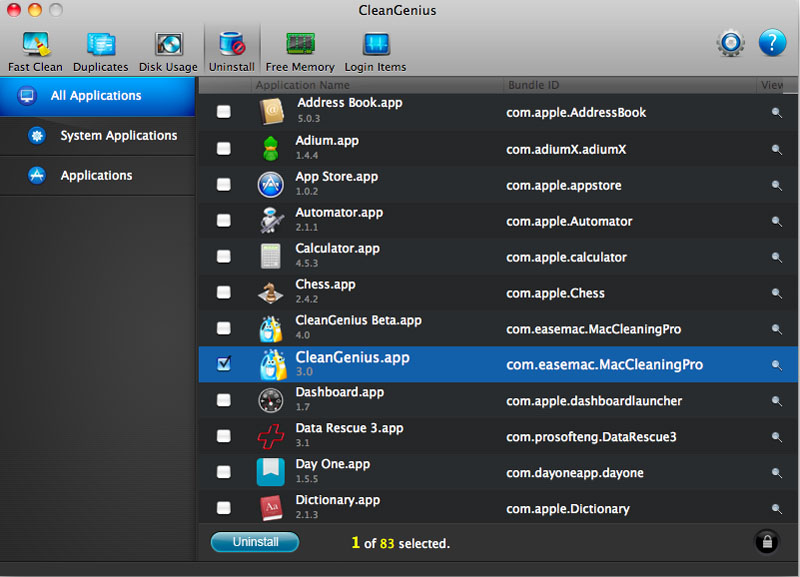Check the Automator.app checkbox
The image size is (800, 577).
coord(223,220)
